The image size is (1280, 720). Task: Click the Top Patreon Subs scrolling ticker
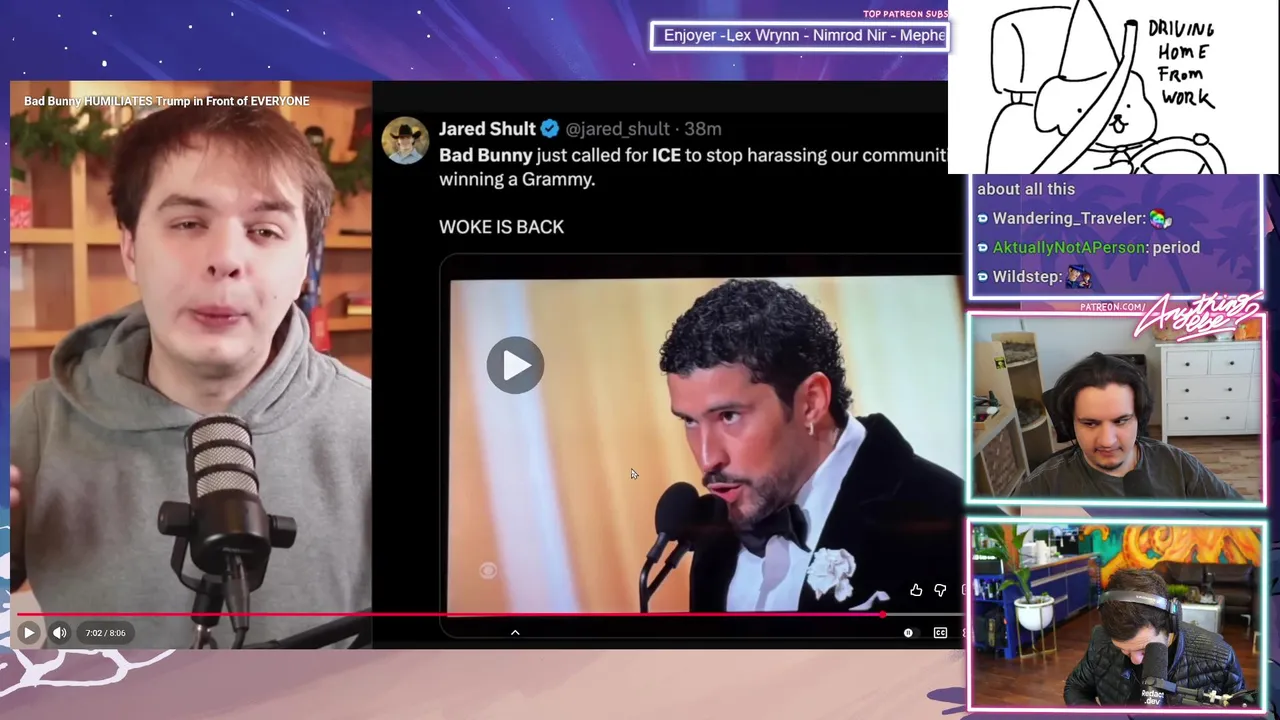pyautogui.click(x=799, y=35)
